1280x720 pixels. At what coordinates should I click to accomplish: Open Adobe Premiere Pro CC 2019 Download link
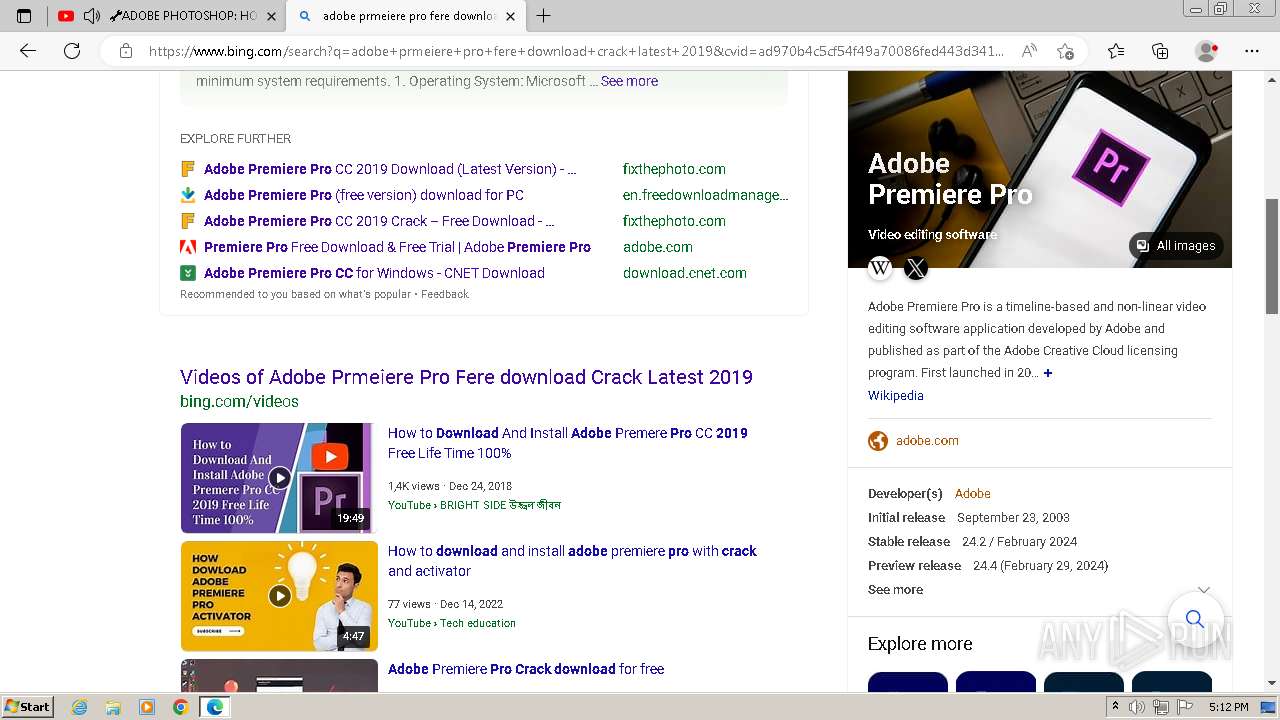tap(390, 169)
